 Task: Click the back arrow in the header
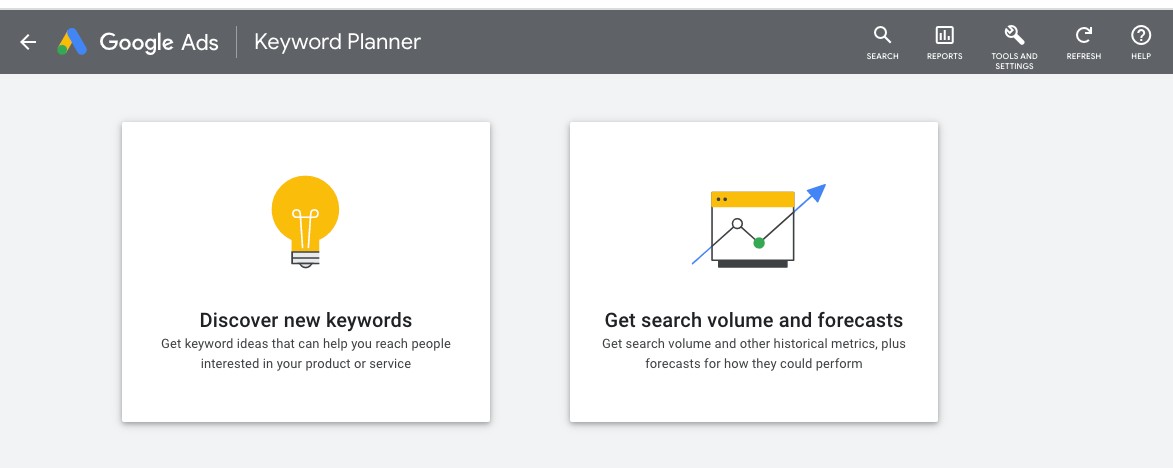pos(28,42)
